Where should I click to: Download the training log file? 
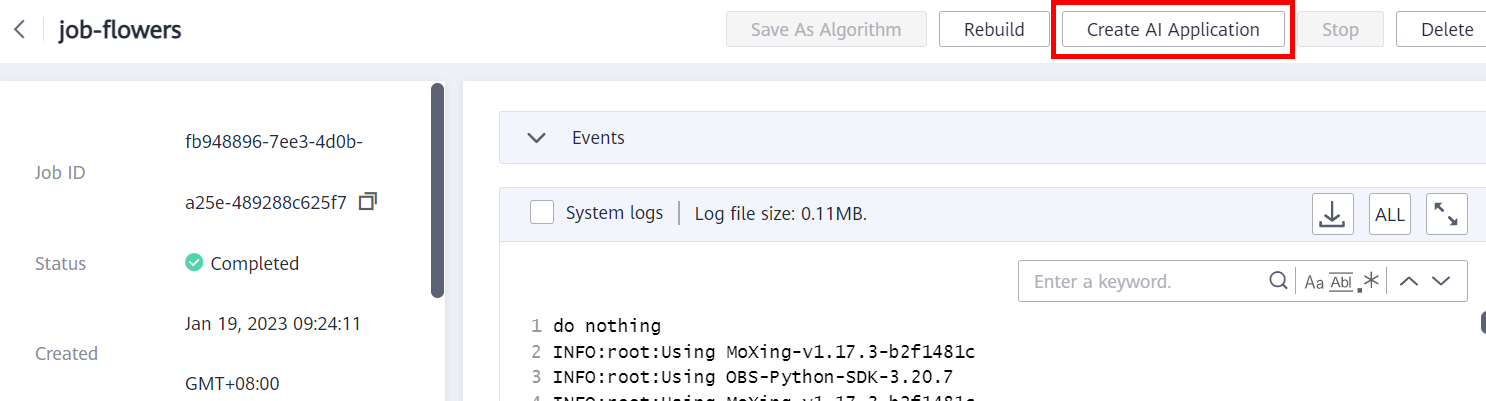pos(1332,214)
